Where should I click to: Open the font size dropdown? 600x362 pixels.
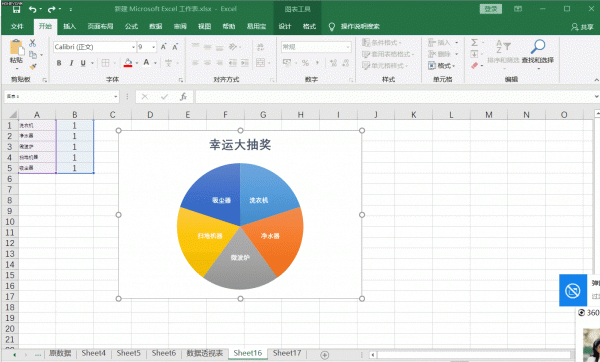point(153,47)
